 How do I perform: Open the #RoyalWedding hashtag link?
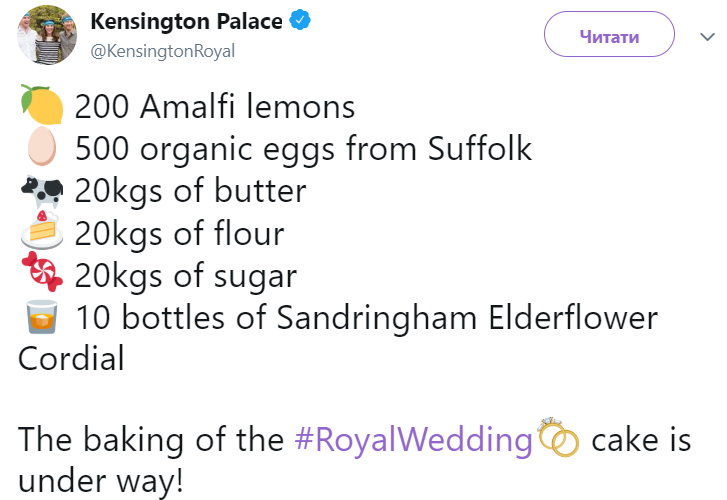(413, 440)
